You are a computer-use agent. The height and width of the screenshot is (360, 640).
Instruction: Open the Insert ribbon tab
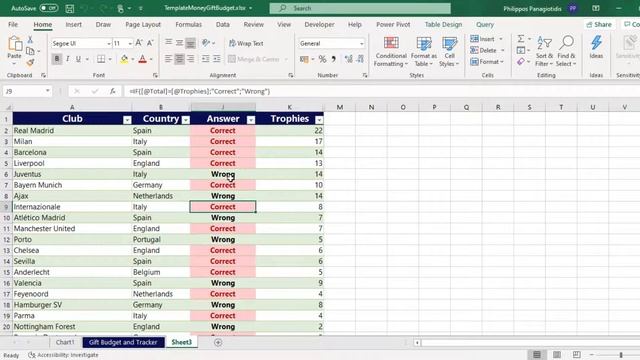[x=73, y=24]
